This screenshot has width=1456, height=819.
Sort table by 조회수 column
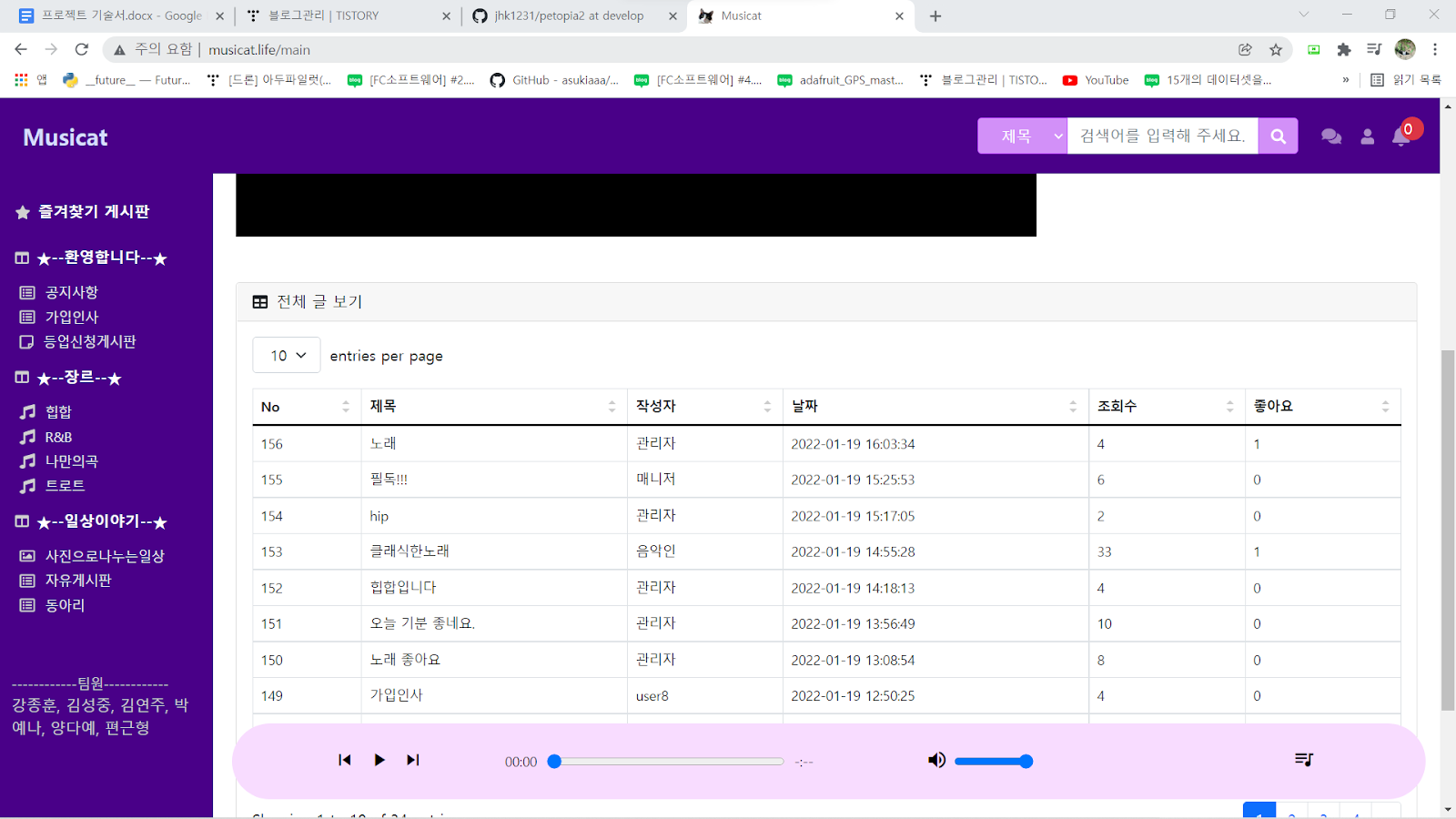pyautogui.click(x=1166, y=407)
